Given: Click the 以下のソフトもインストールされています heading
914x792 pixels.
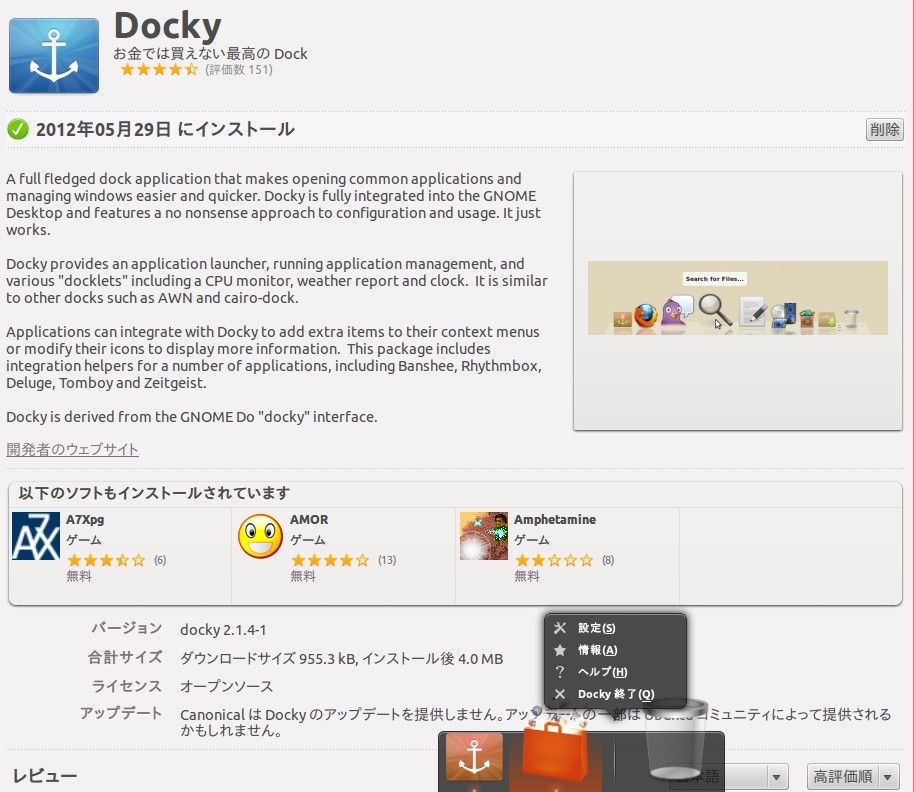Looking at the screenshot, I should point(154,493).
